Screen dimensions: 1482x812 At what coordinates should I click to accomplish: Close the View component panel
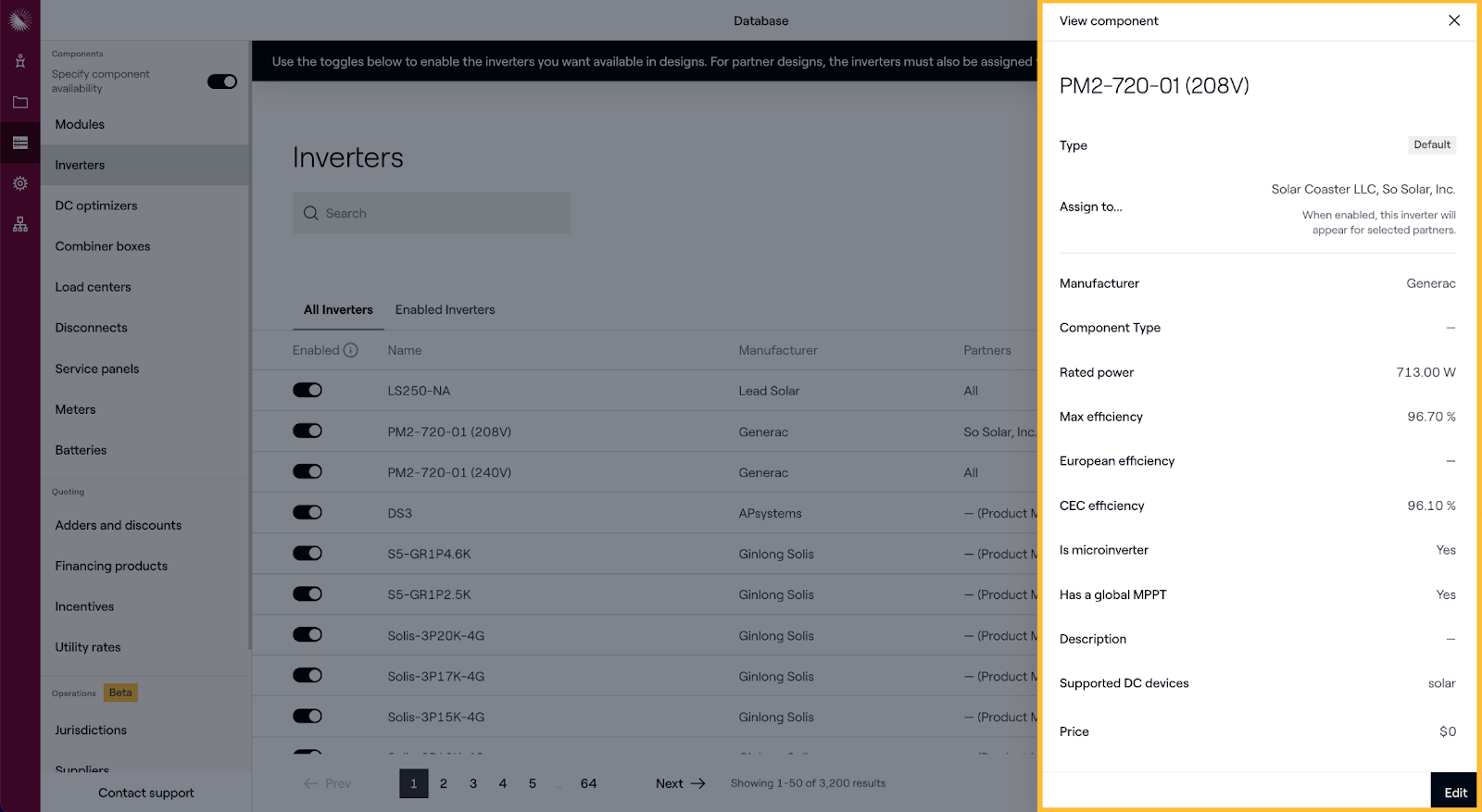1454,20
